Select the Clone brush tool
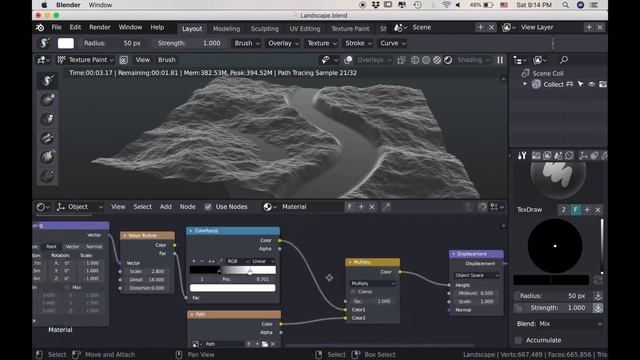Image resolution: width=640 pixels, height=360 pixels. 47,138
